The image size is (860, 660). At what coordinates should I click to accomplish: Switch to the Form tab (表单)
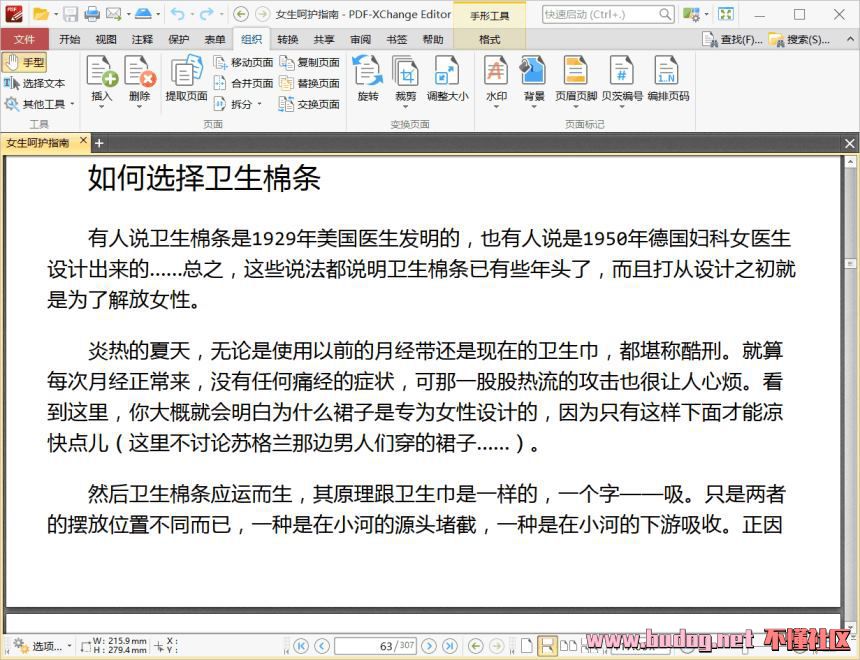click(215, 40)
